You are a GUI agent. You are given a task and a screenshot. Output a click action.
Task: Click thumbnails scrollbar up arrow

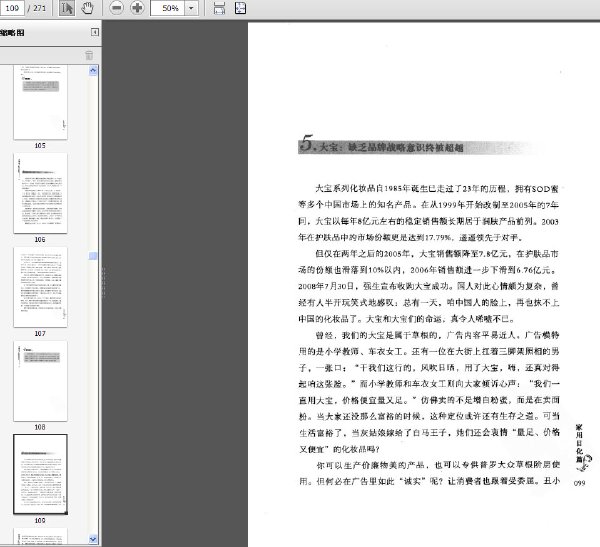coord(93,70)
